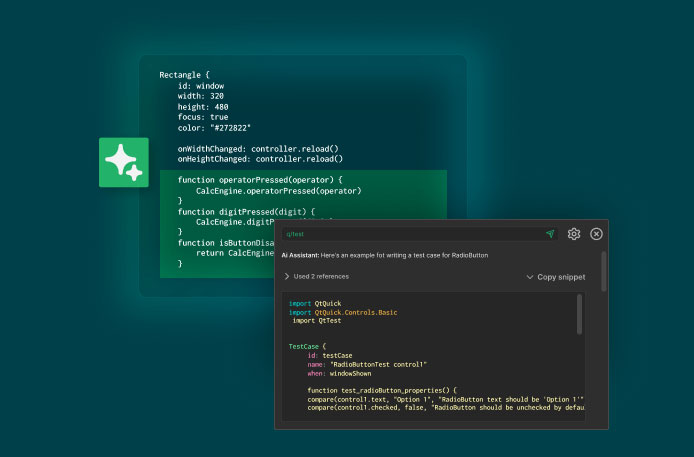
Task: Click the 'id: window' line
Action: [x=201, y=86]
